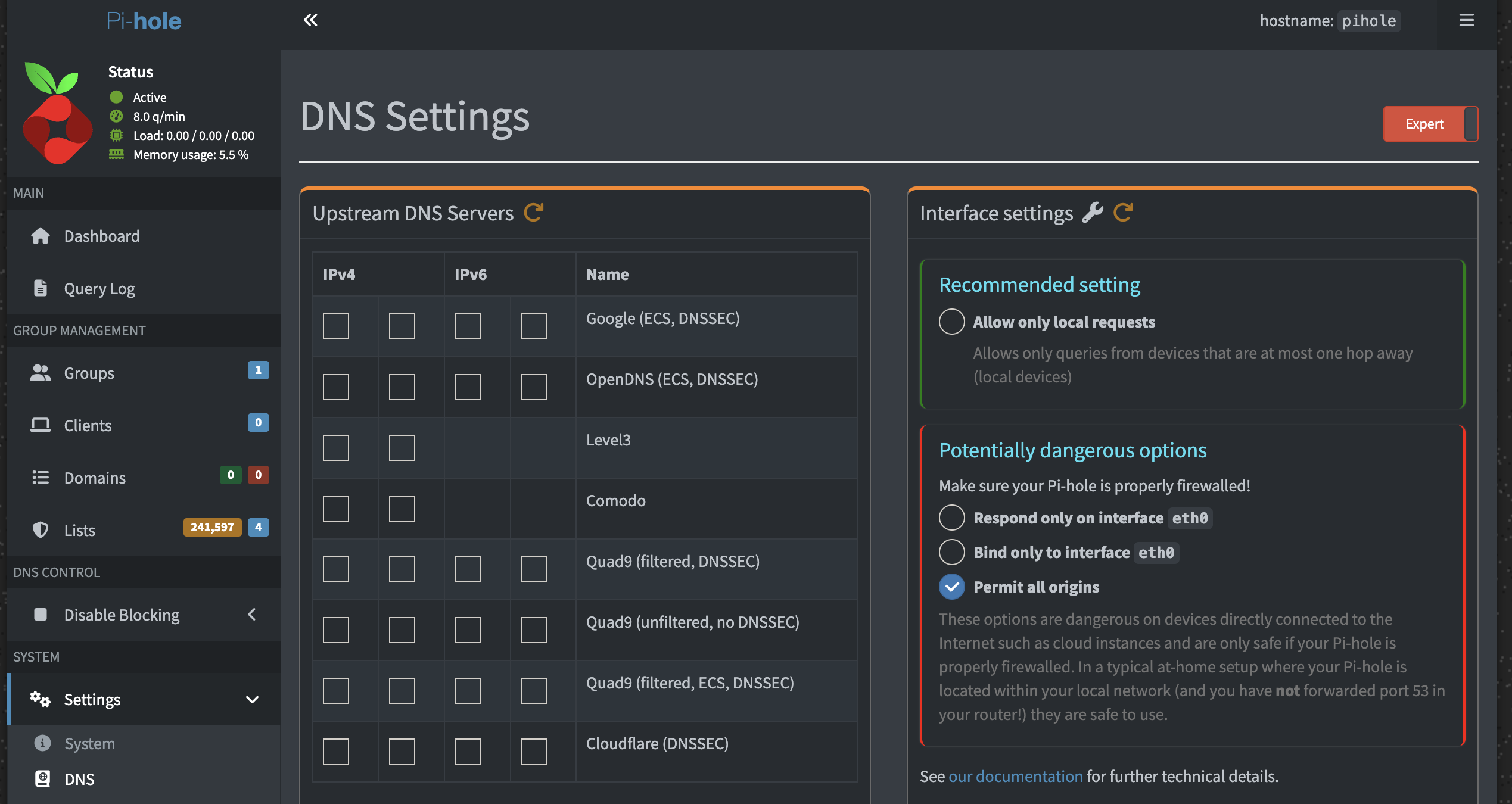Click the Pi-hole raspberry logo
Viewport: 1512px width, 804px height.
[57, 113]
